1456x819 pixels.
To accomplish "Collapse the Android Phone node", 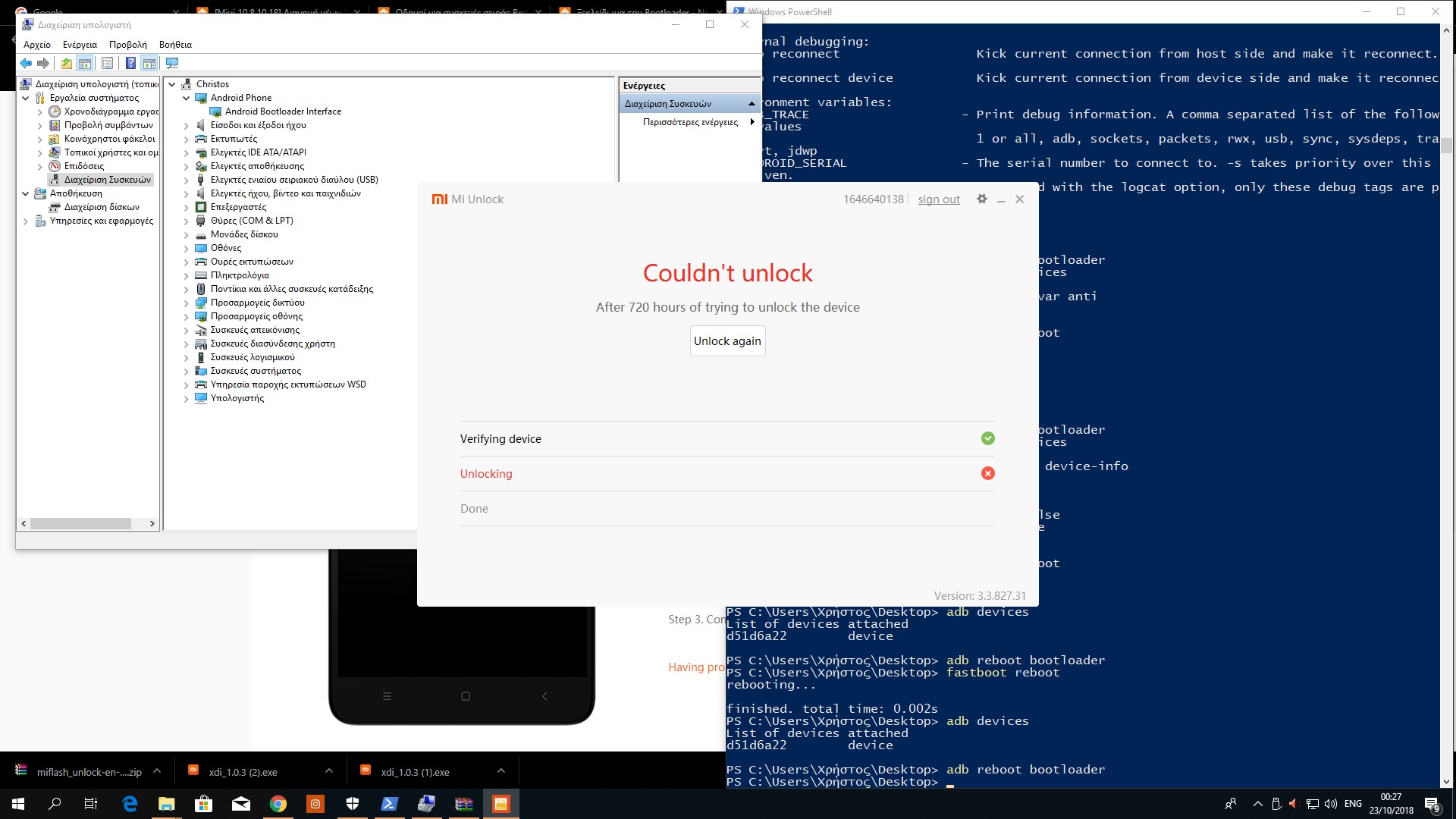I will 187,98.
